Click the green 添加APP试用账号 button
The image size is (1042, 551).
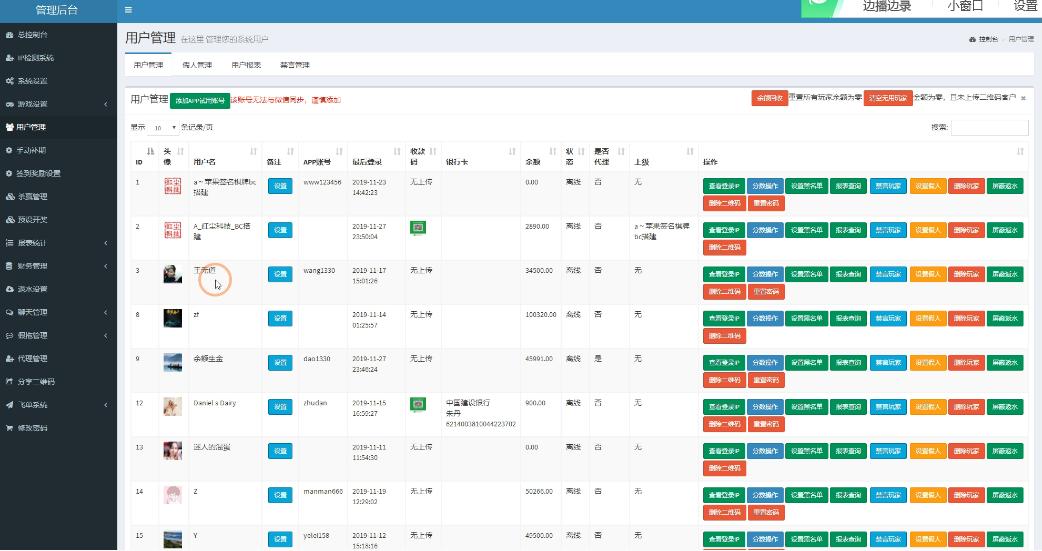point(199,100)
